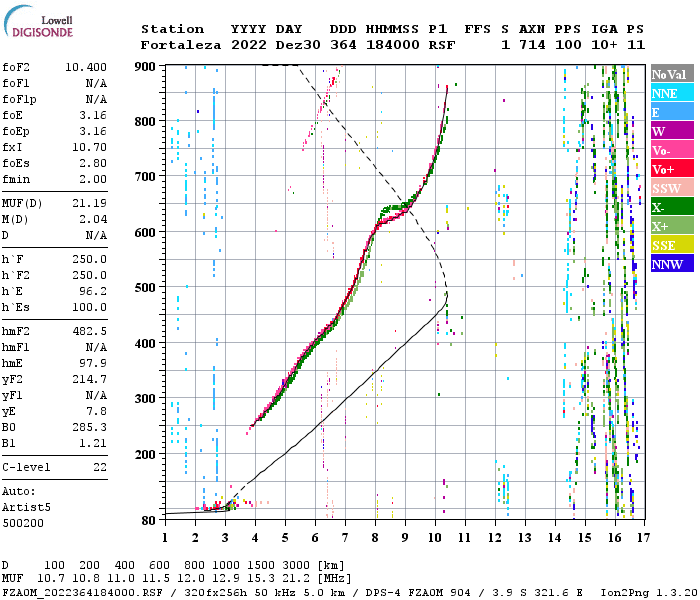Image resolution: width=700 pixels, height=600 pixels.
Task: Click the C-level value 22
Action: click(x=100, y=467)
